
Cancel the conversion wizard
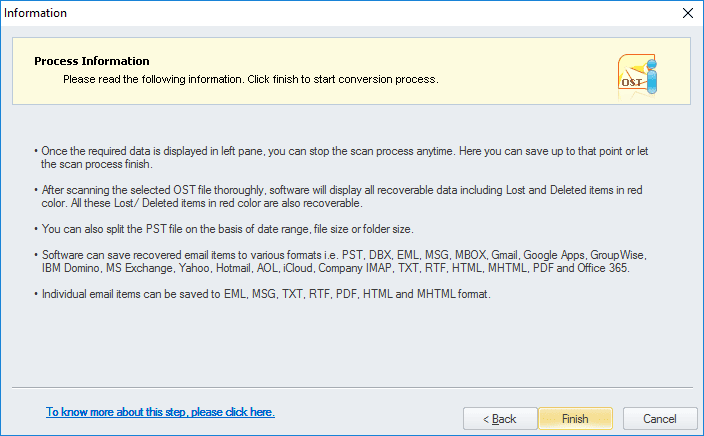click(659, 418)
